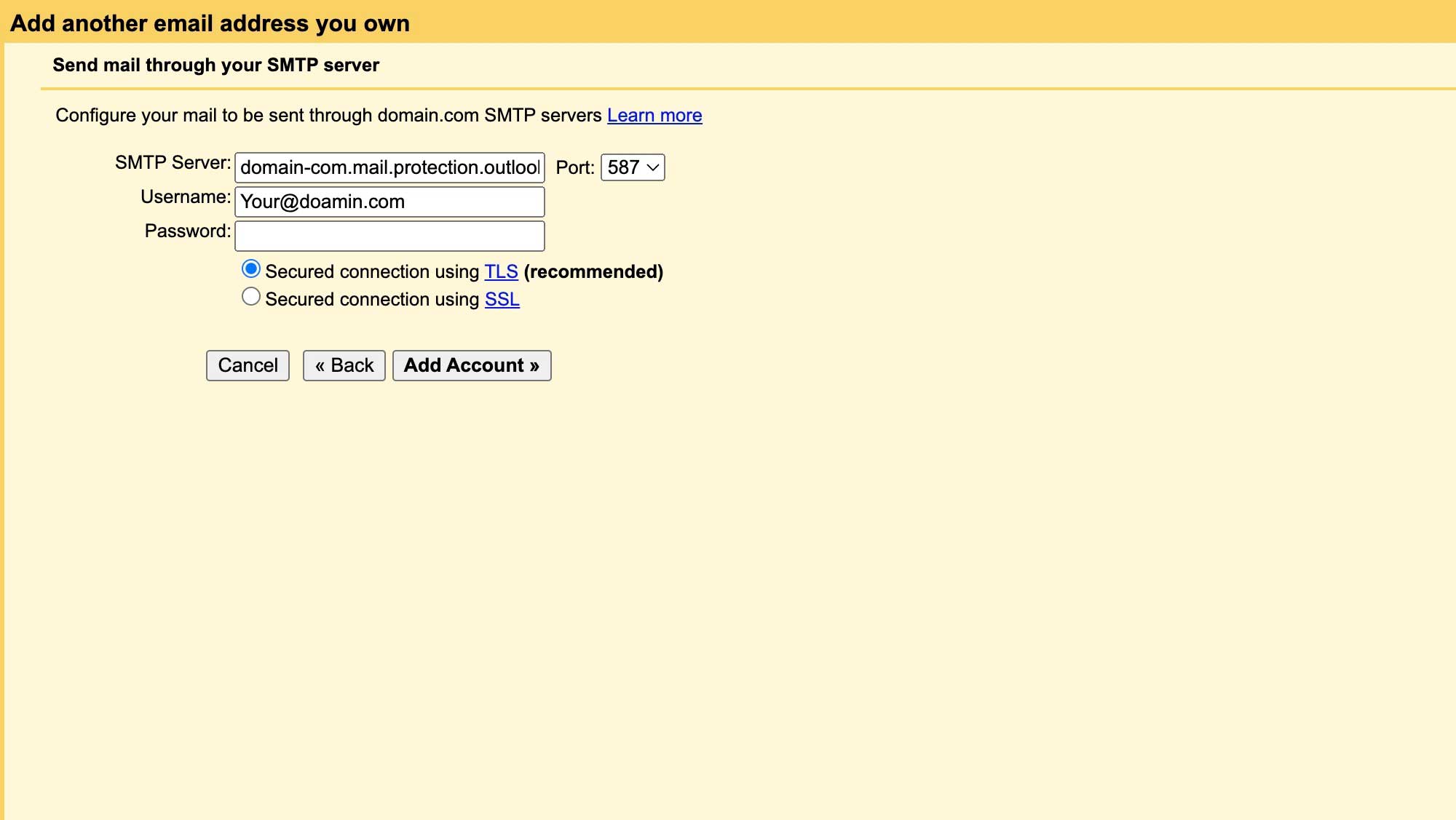
Task: Open the TLS hyperlink
Action: [501, 271]
